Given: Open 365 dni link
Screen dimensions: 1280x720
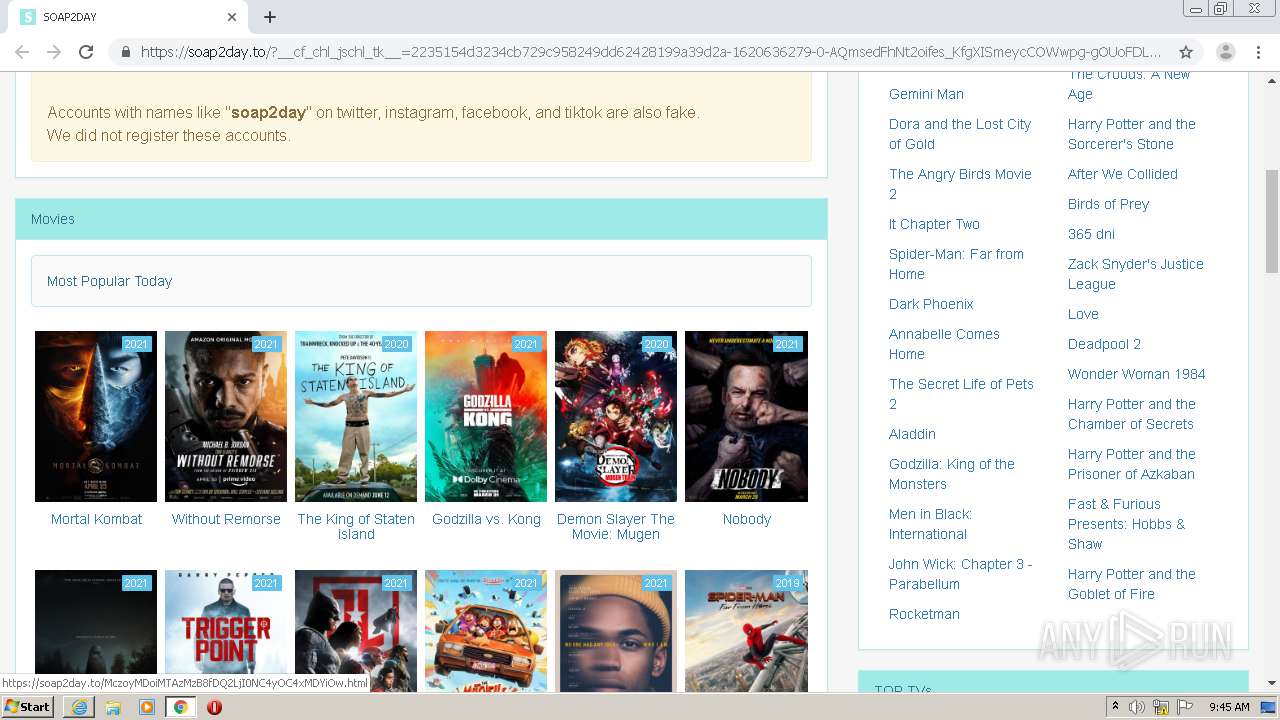Looking at the screenshot, I should pos(1091,234).
